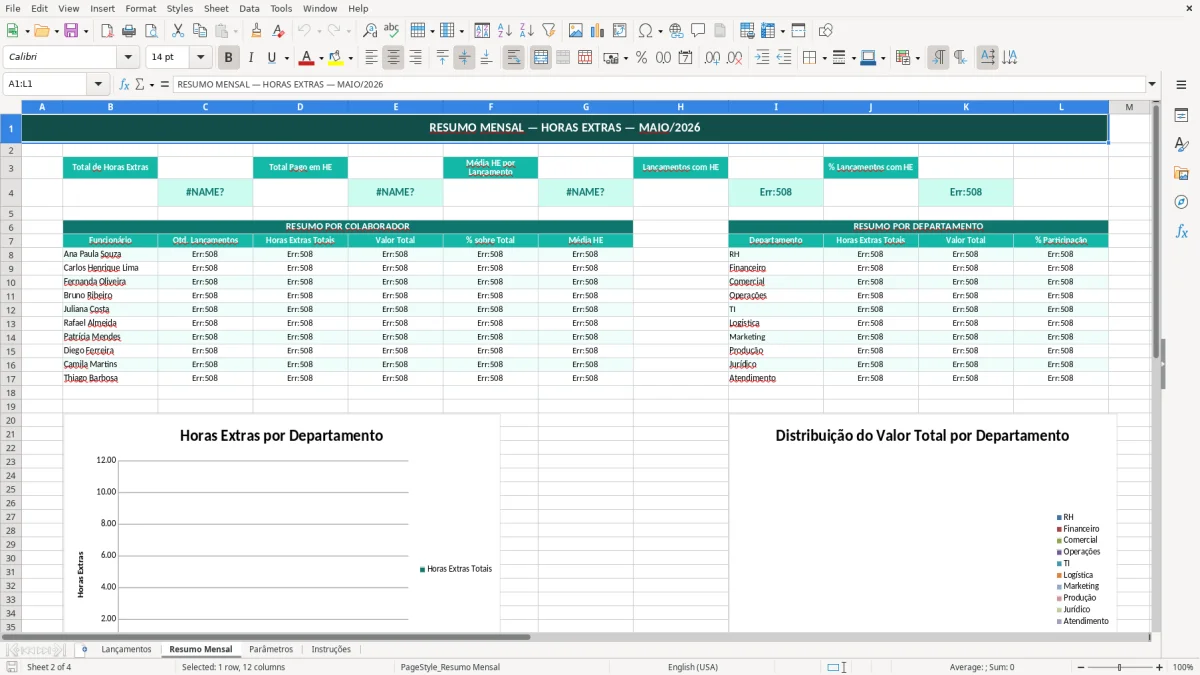Insert a hyperlink
This screenshot has height=675, width=1200.
(676, 31)
